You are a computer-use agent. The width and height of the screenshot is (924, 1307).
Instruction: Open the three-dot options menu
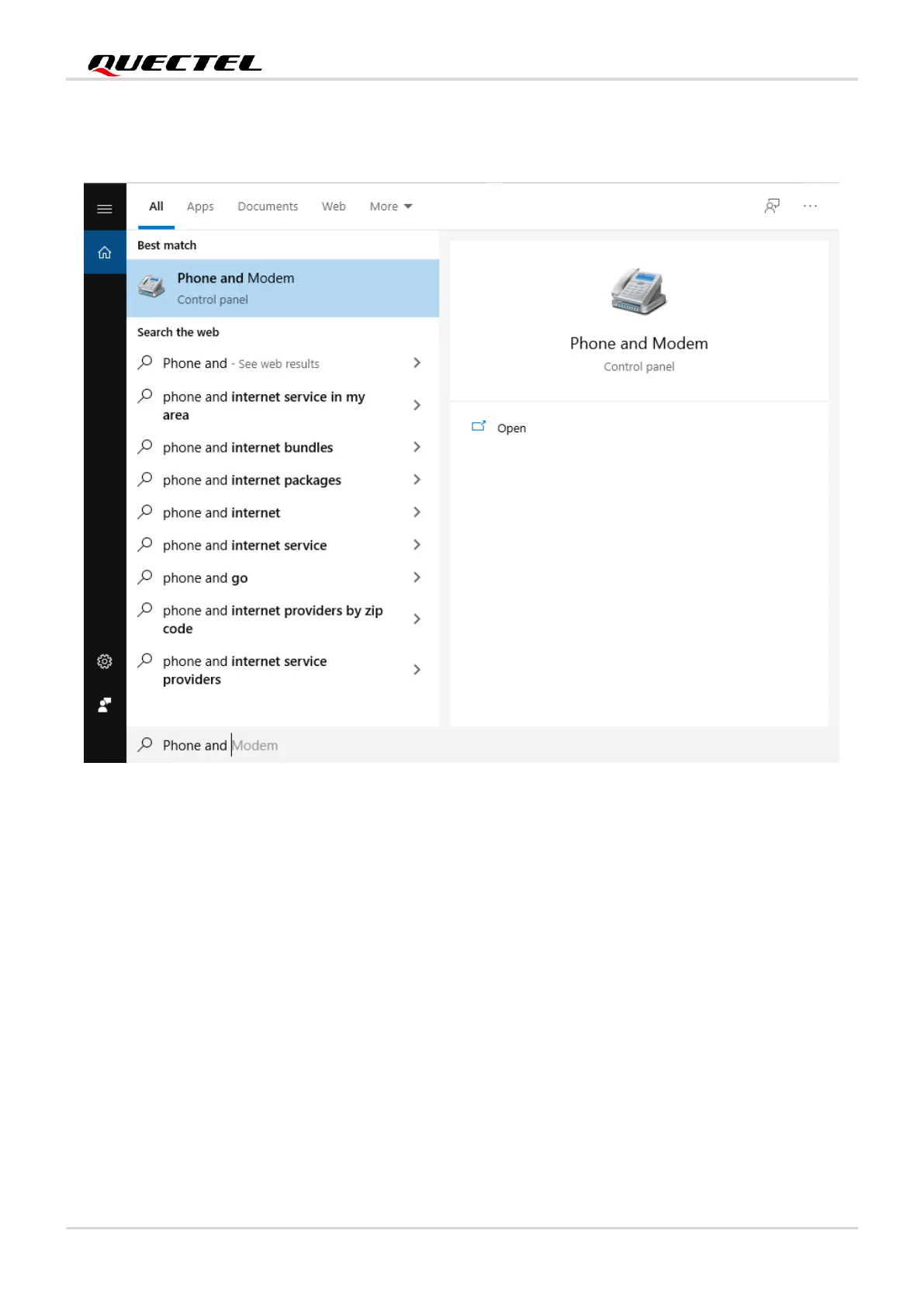[810, 206]
